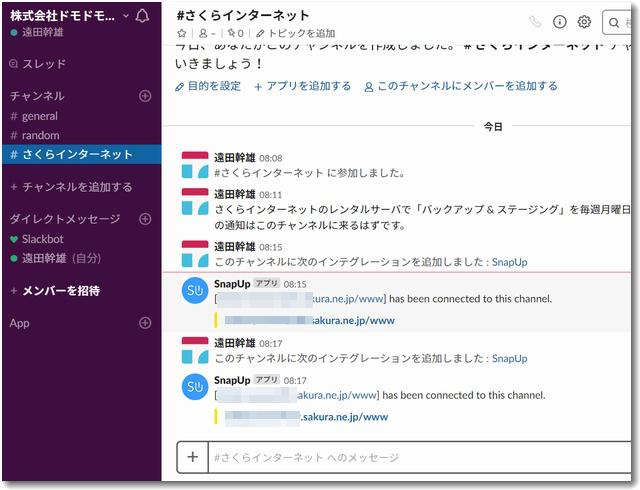Viewport: 640px width, 490px height.
Task: Open channel settings gear icon
Action: click(585, 21)
